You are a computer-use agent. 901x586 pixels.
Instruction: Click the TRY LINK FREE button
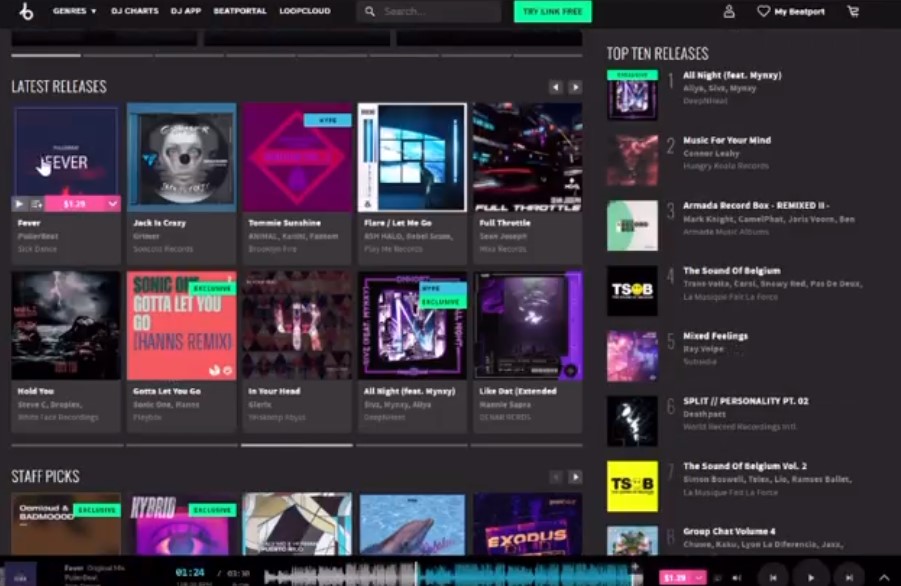coord(551,11)
